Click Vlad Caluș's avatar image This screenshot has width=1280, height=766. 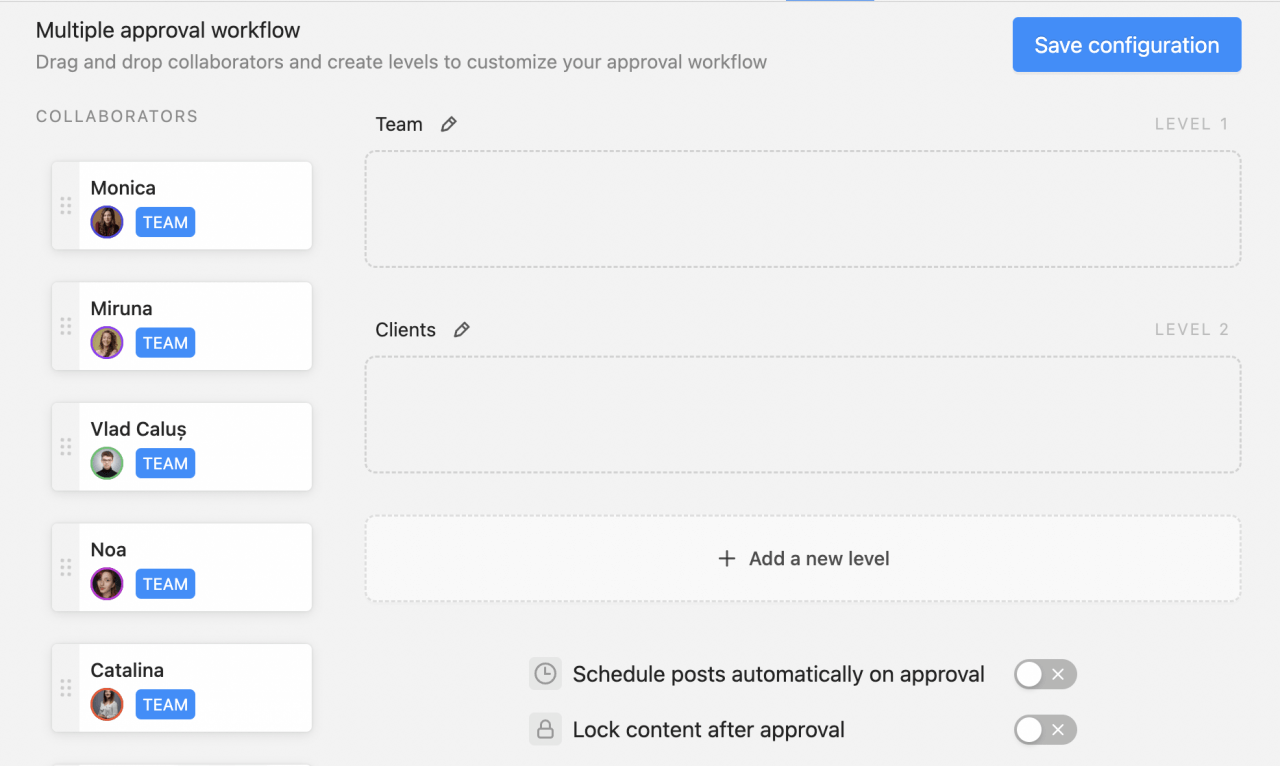click(x=107, y=463)
